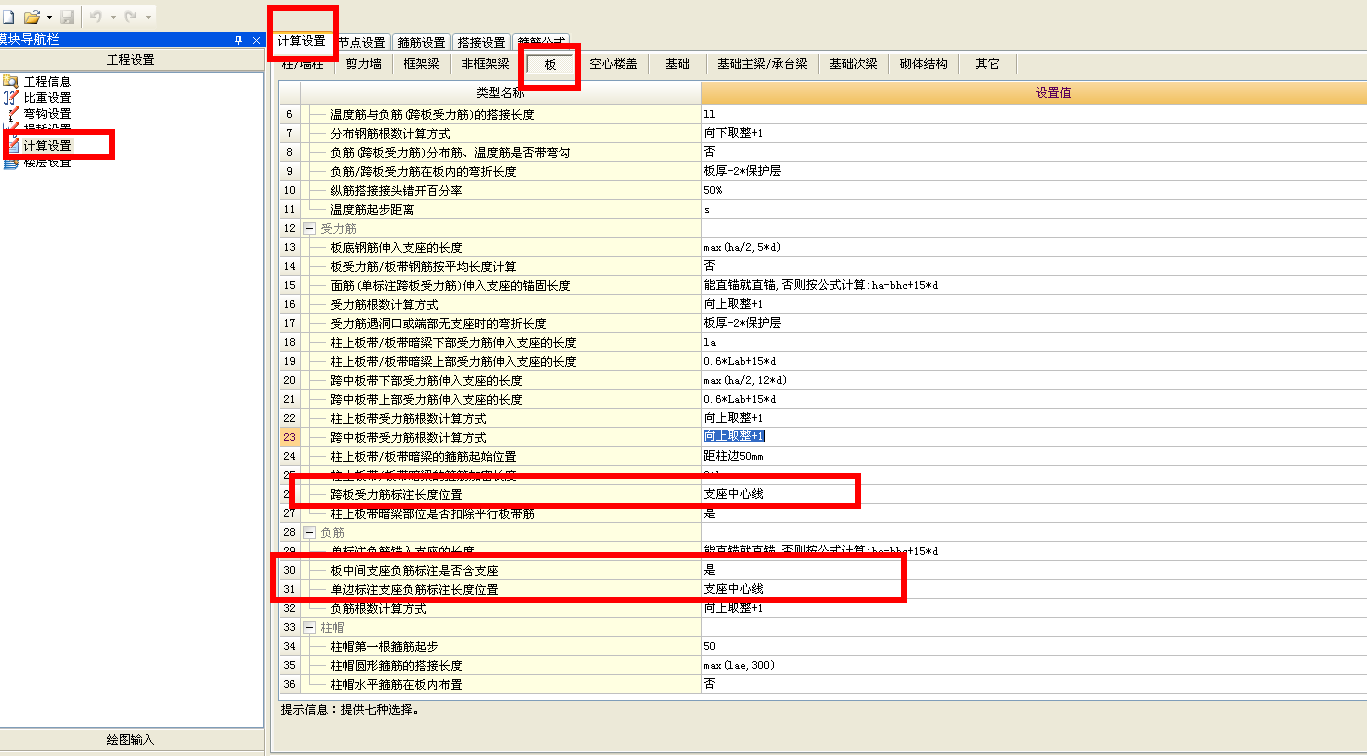
Task: Switch to the 节点设置 tab
Action: pos(361,43)
